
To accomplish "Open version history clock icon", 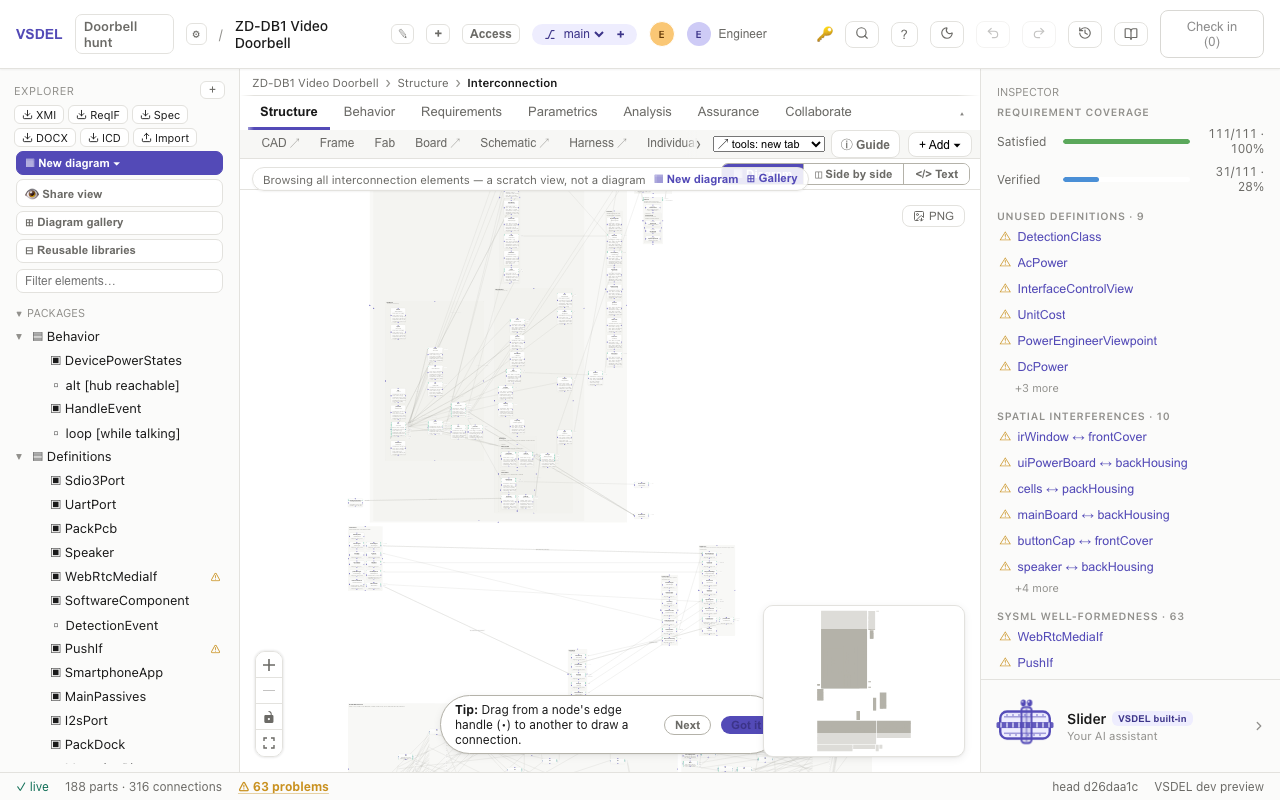I will coord(1084,34).
